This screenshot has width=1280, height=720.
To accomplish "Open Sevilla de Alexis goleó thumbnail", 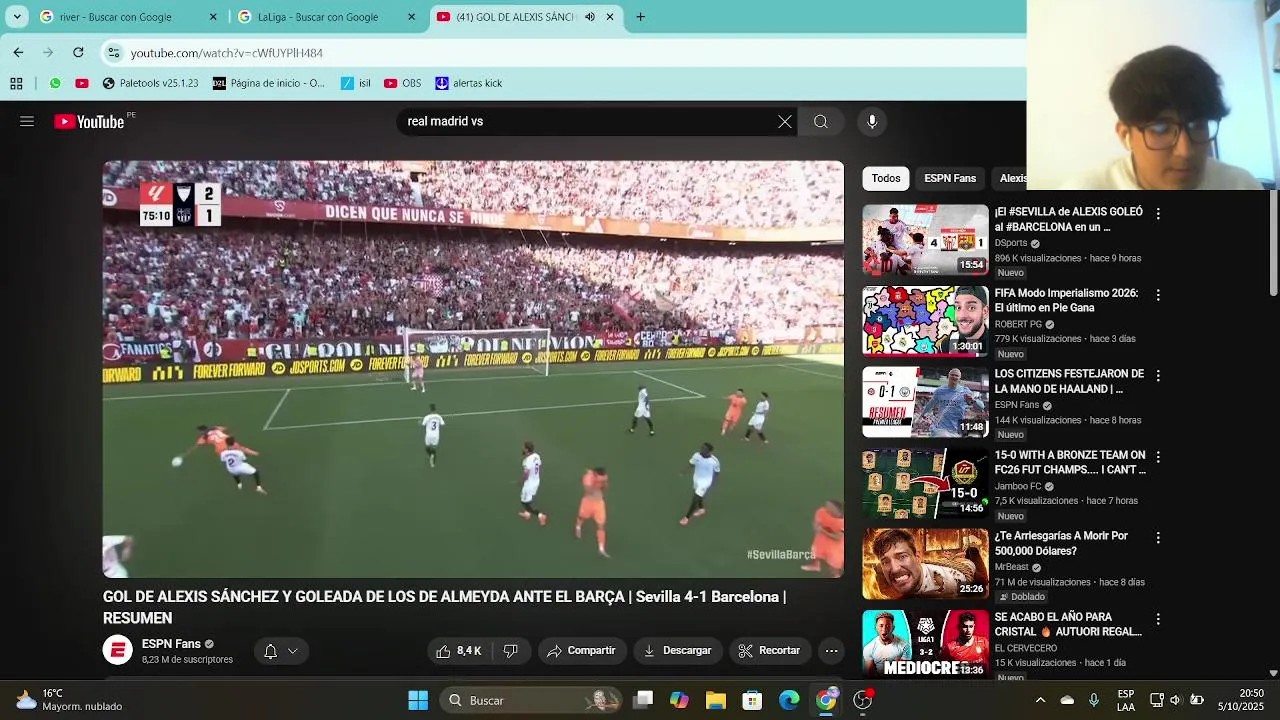I will click(925, 240).
